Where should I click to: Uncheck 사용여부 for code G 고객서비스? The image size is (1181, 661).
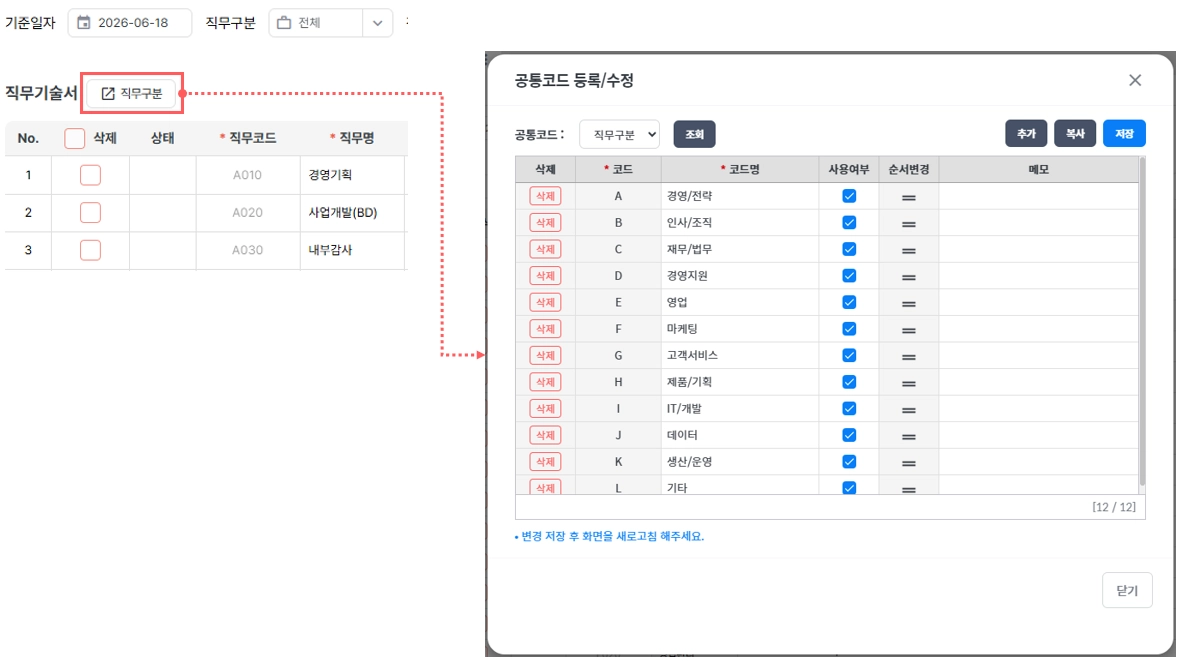(x=849, y=355)
